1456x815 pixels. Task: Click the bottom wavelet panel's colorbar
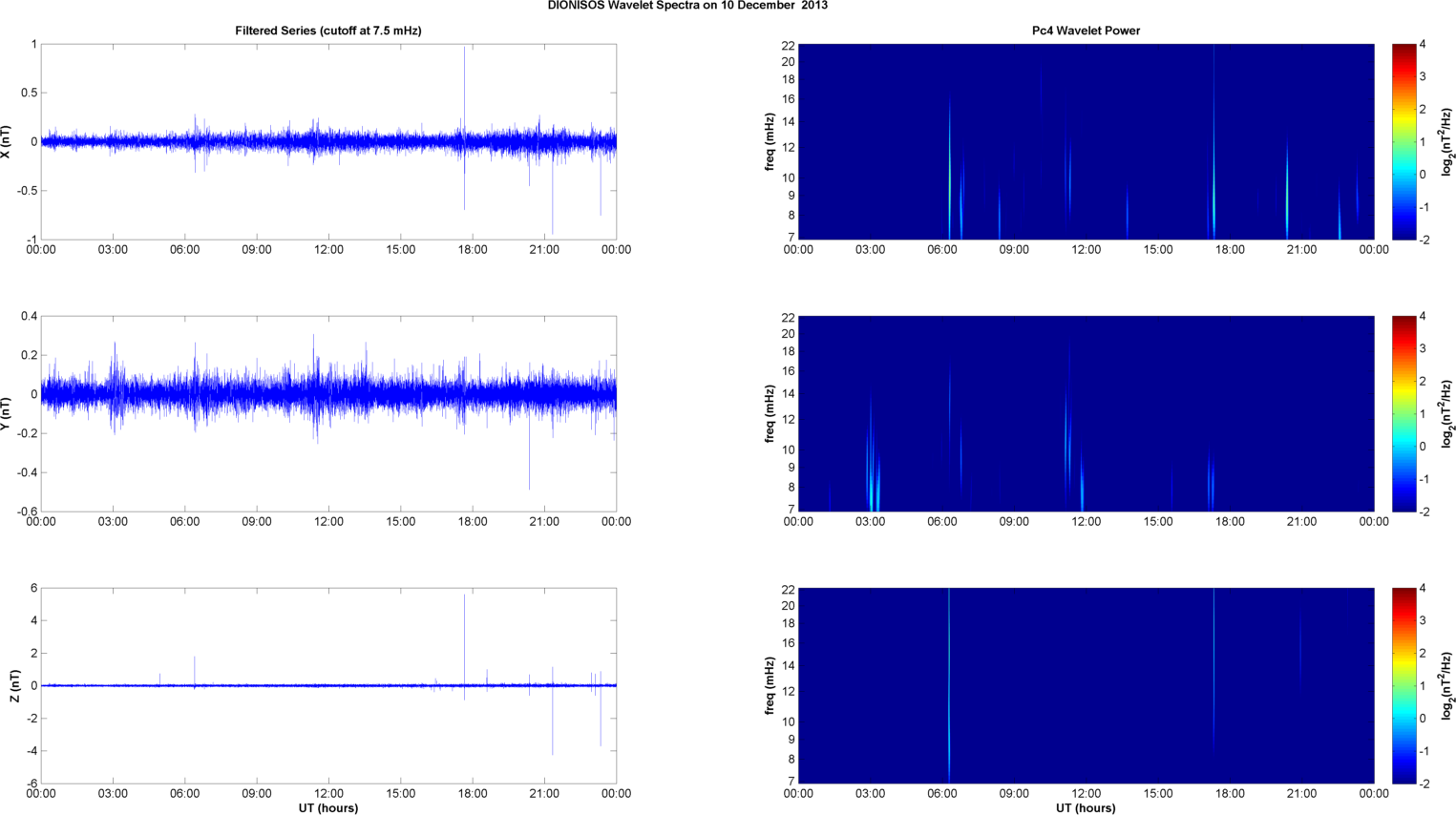1403,685
